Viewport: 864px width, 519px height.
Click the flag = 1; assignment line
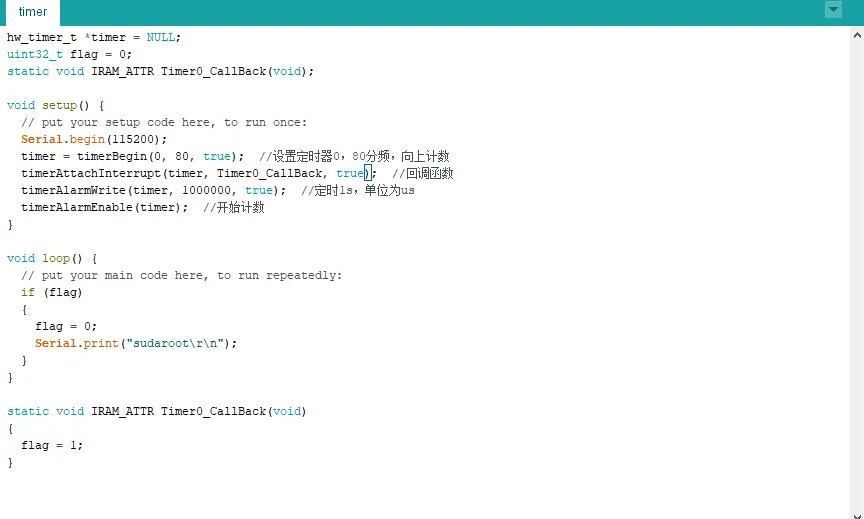pyautogui.click(x=52, y=446)
